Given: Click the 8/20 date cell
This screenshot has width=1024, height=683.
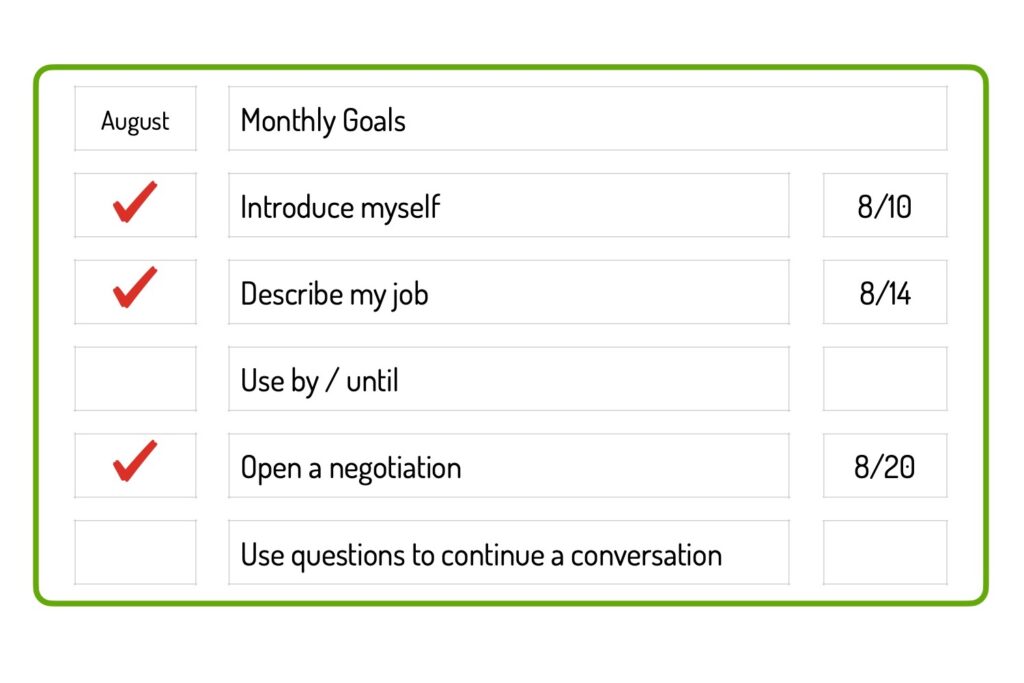Looking at the screenshot, I should point(885,466).
